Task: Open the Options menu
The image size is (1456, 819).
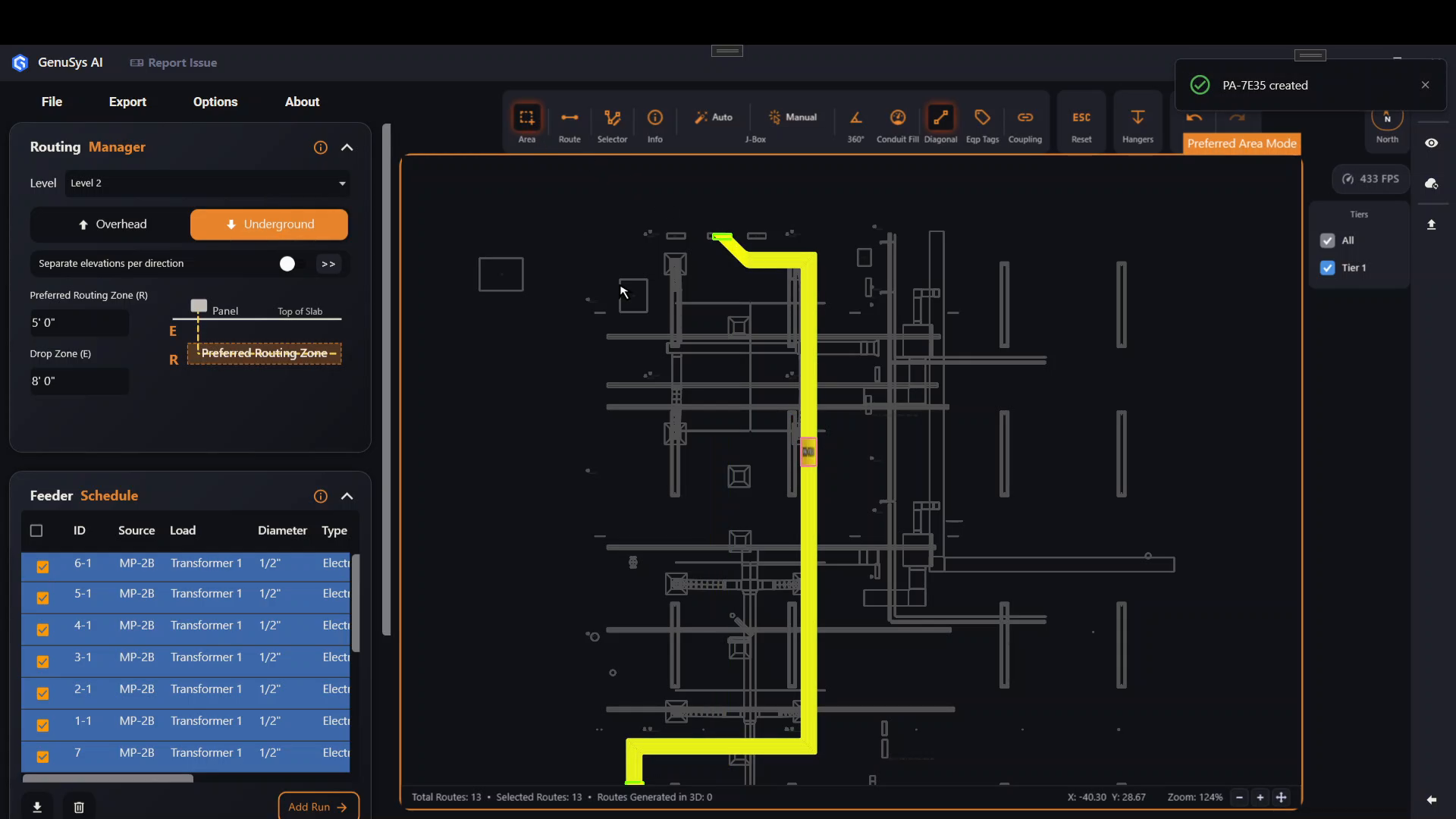Action: (x=215, y=102)
